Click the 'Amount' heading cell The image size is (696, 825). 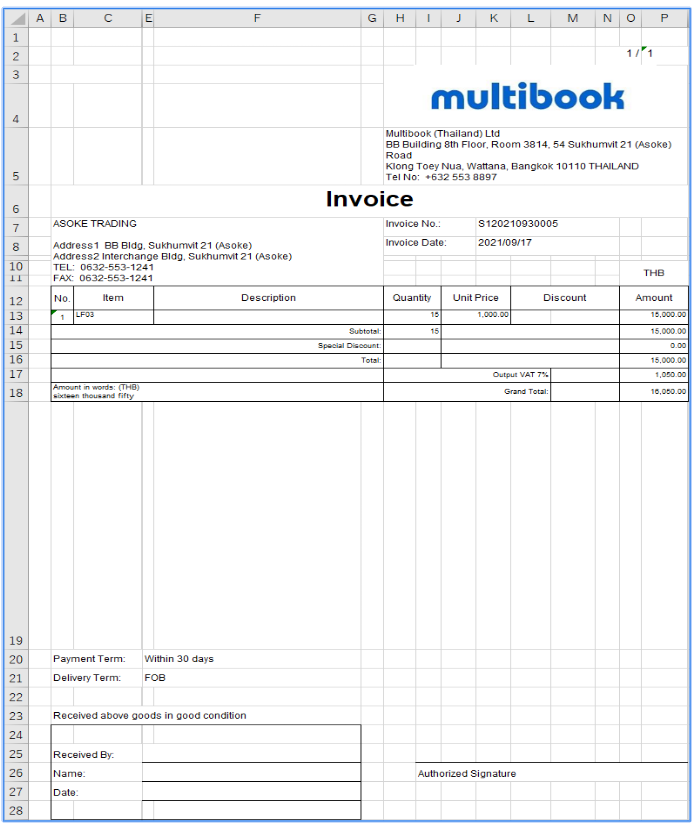[x=654, y=298]
